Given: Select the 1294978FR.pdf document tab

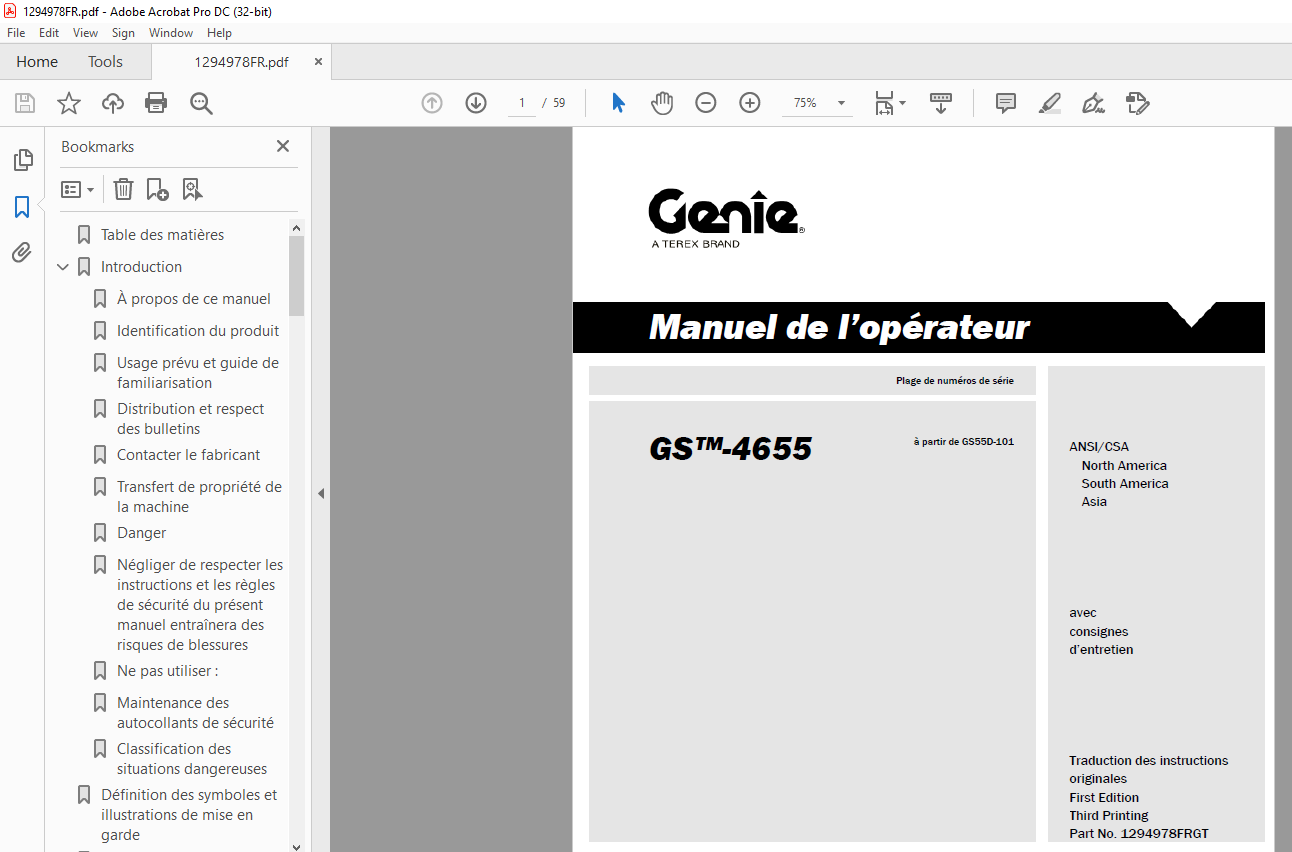Looking at the screenshot, I should (x=241, y=62).
